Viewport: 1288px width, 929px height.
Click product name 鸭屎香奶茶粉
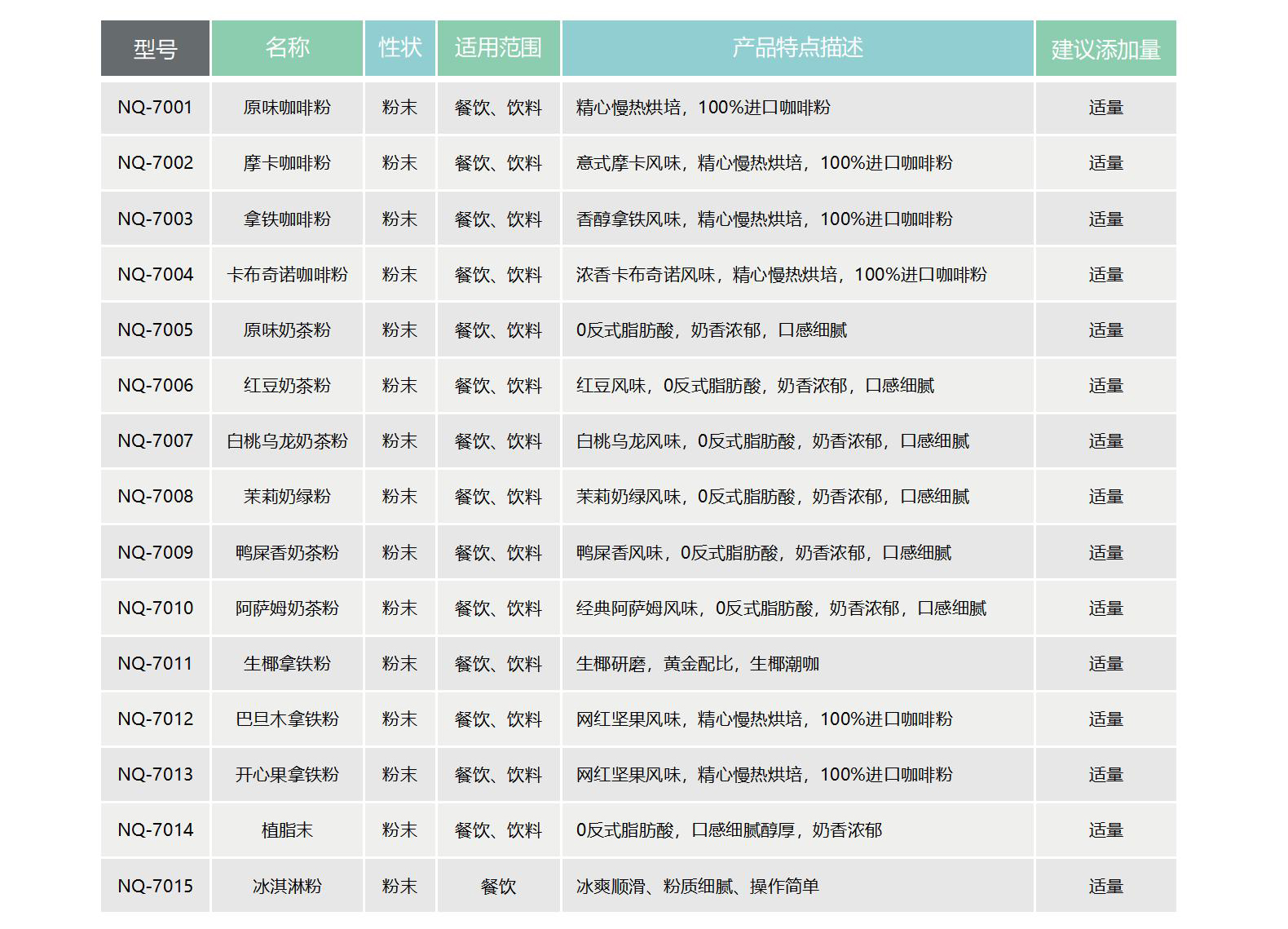[287, 552]
